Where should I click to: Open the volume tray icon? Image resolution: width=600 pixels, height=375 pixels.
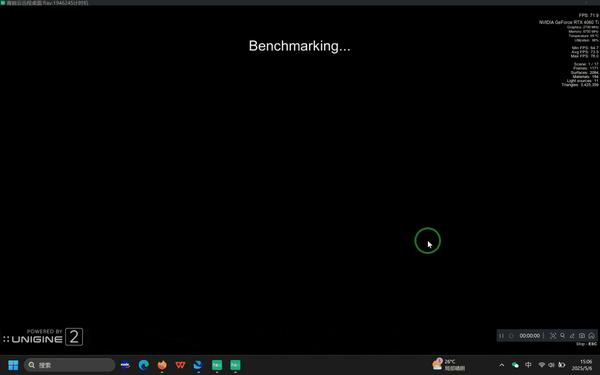tap(551, 365)
